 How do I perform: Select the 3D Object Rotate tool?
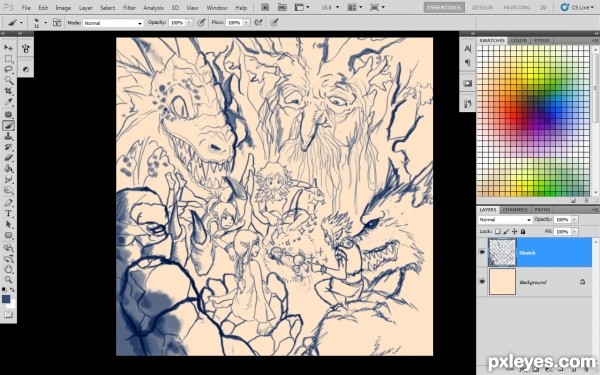(8, 248)
